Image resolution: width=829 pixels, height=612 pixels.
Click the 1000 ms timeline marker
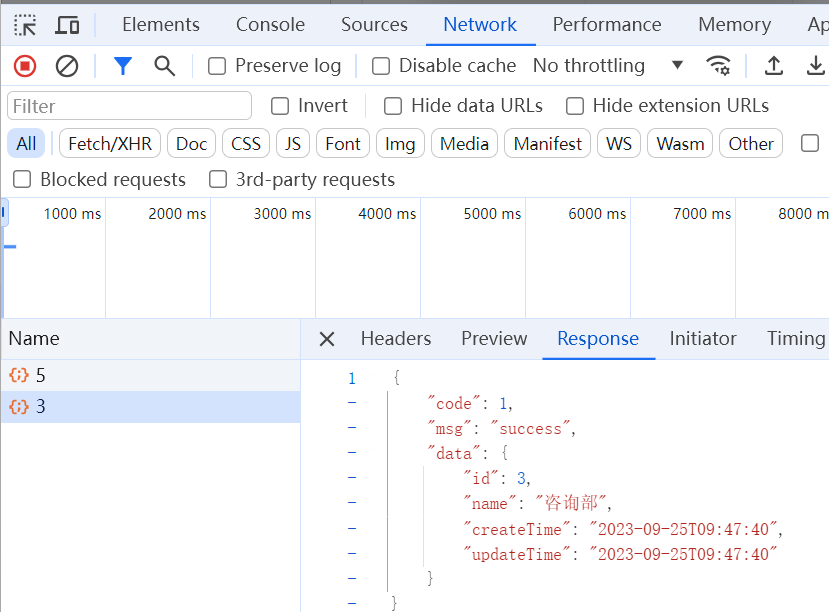(72, 214)
